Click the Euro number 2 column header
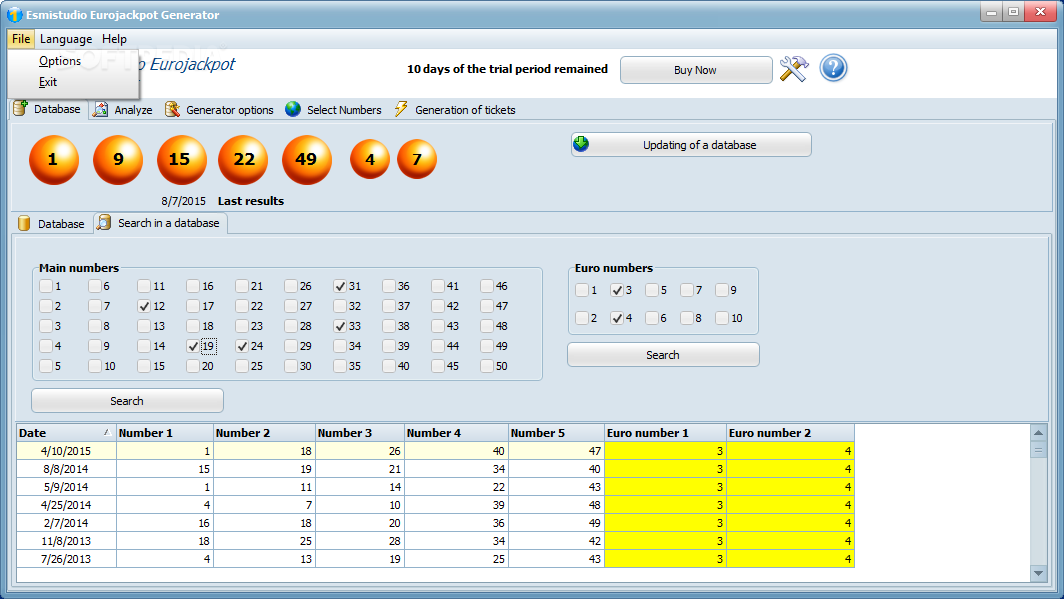Screen dimensions: 1064x599 tap(790, 433)
